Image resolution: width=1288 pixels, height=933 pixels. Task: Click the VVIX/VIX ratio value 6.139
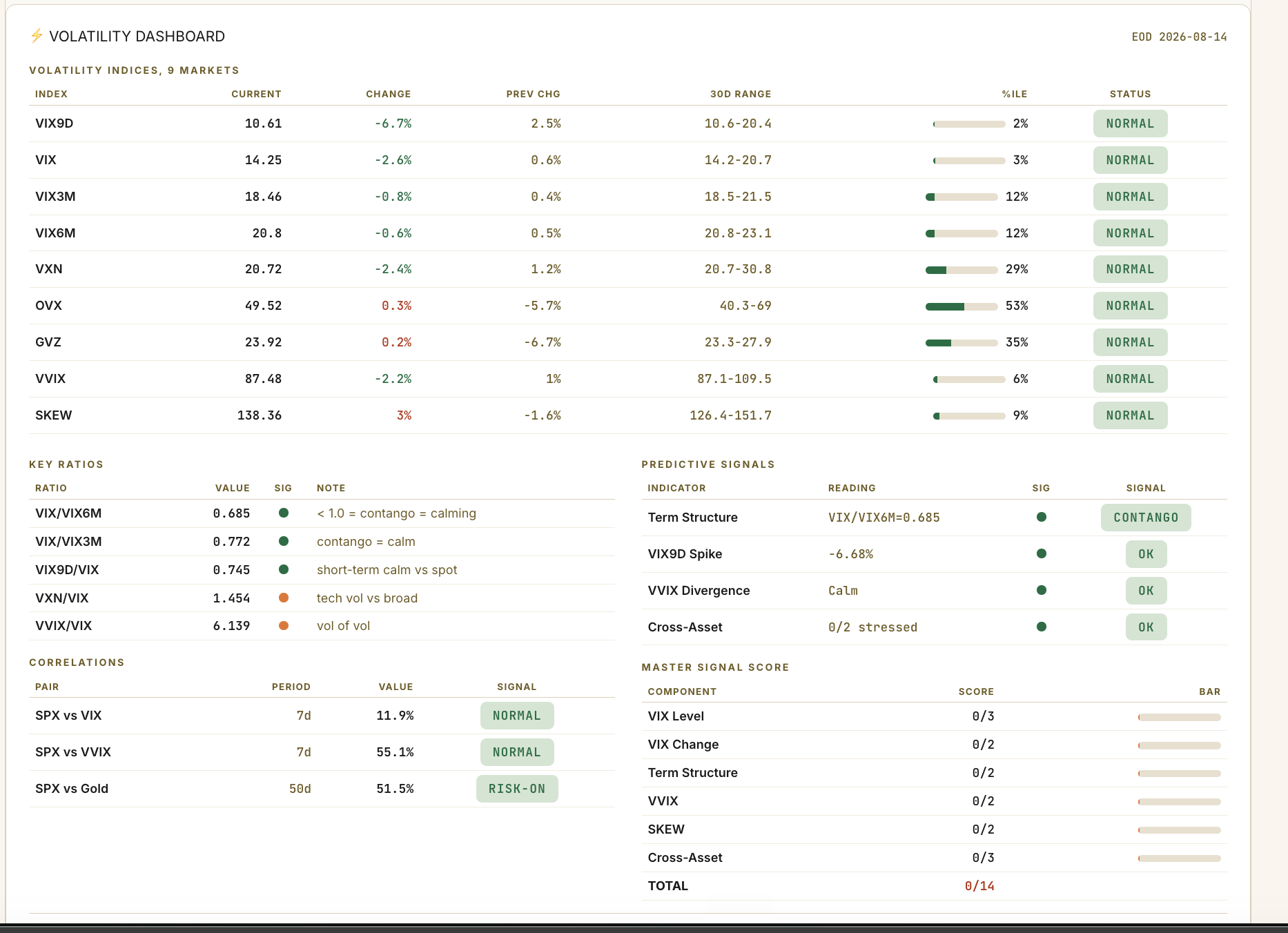tap(231, 626)
